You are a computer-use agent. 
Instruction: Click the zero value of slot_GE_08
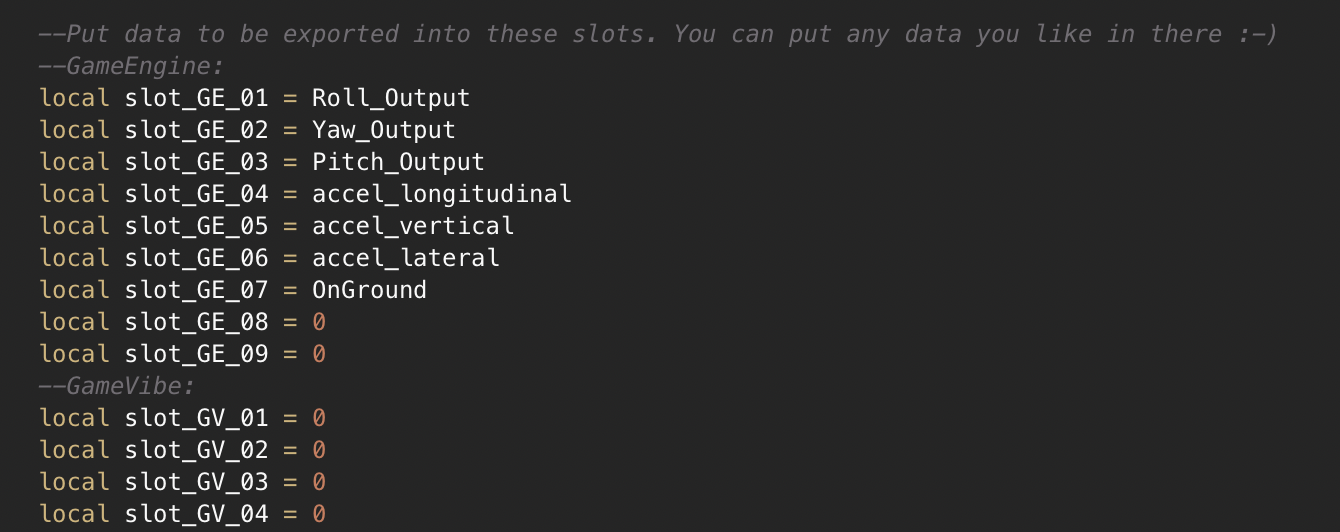[x=319, y=322]
